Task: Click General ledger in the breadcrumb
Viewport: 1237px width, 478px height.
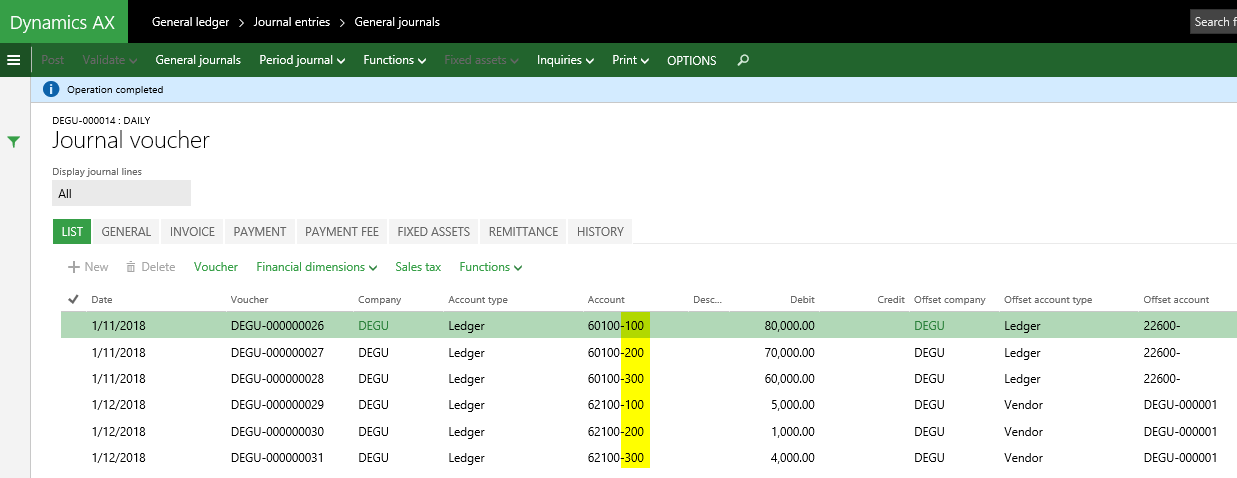Action: tap(190, 22)
